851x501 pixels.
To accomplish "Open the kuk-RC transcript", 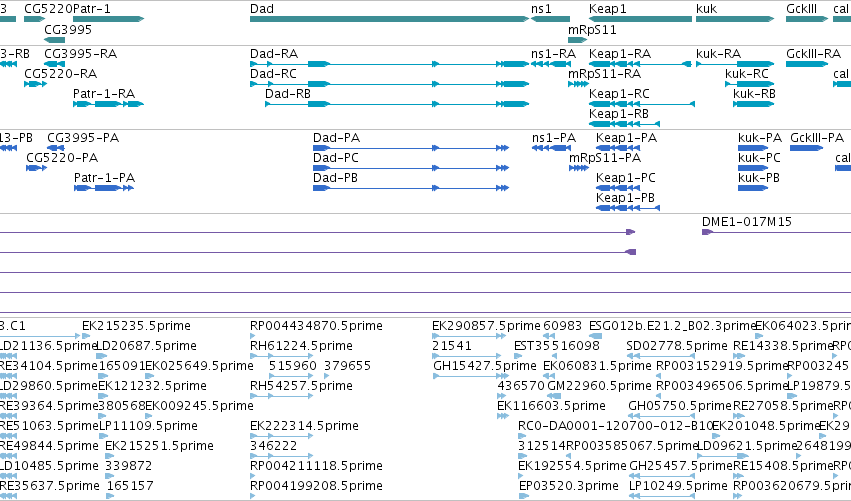I will [x=750, y=84].
